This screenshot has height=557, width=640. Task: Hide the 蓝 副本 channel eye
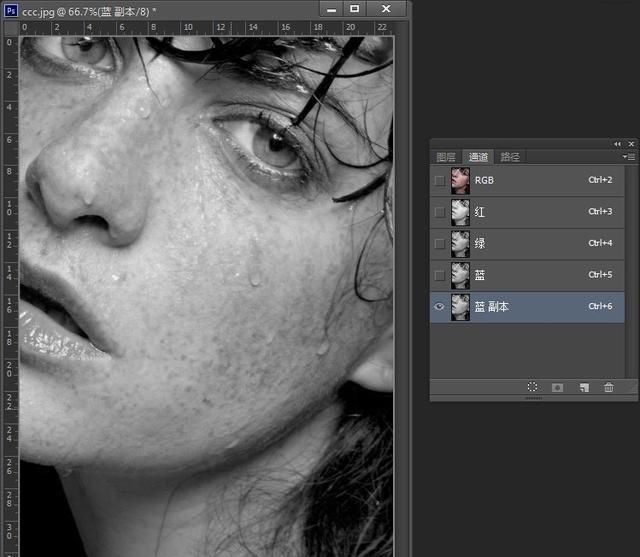tap(440, 307)
